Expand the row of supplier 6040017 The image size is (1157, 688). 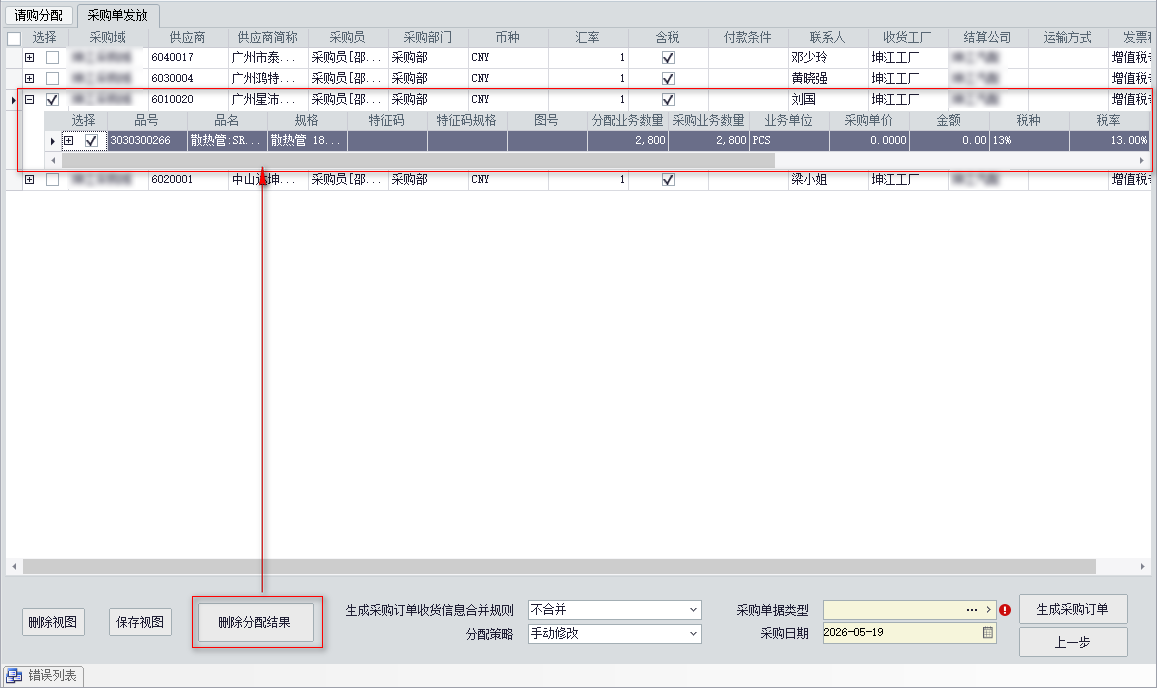coord(30,58)
